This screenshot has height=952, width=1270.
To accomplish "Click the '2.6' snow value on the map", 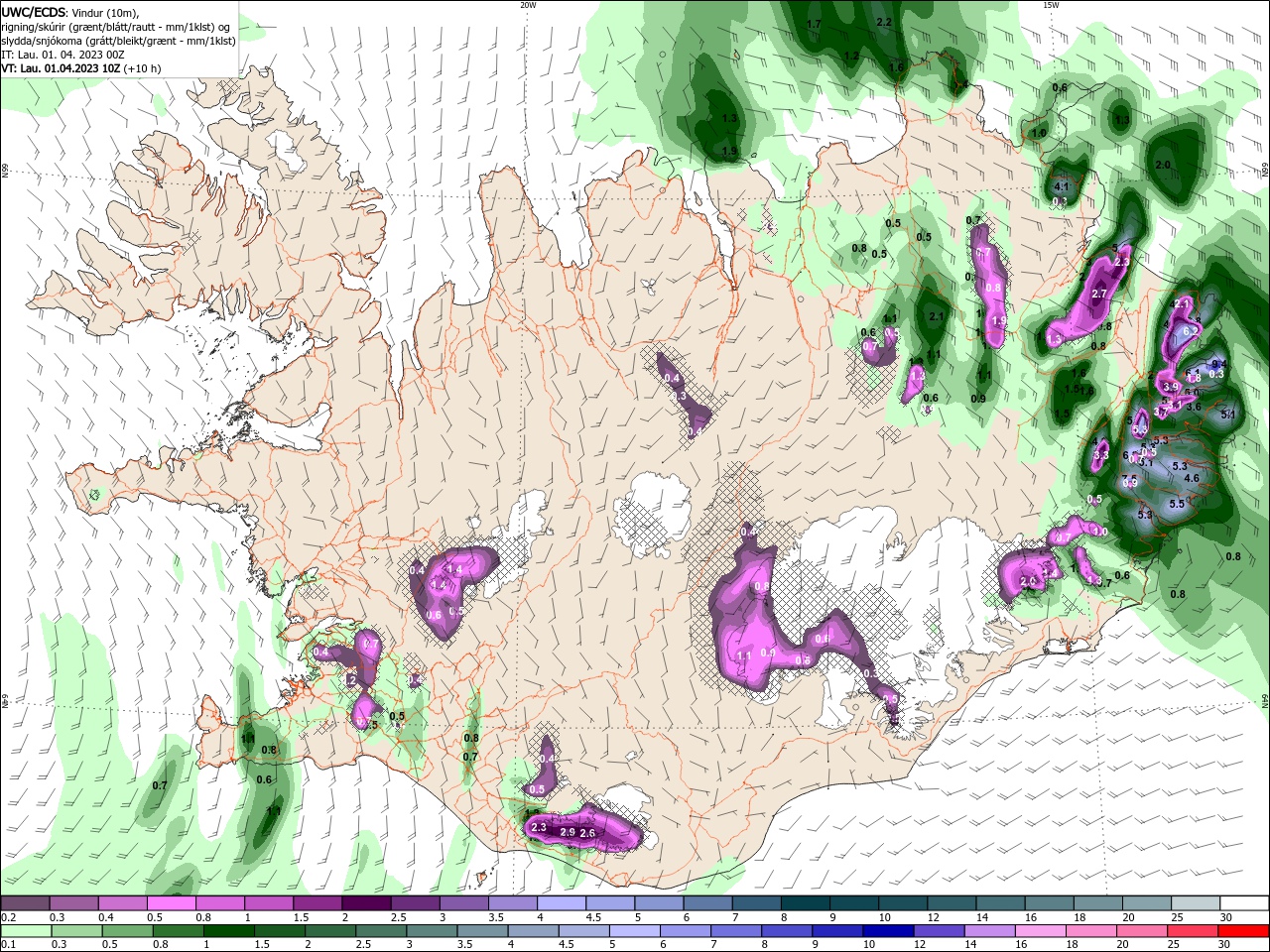I will coord(587,833).
